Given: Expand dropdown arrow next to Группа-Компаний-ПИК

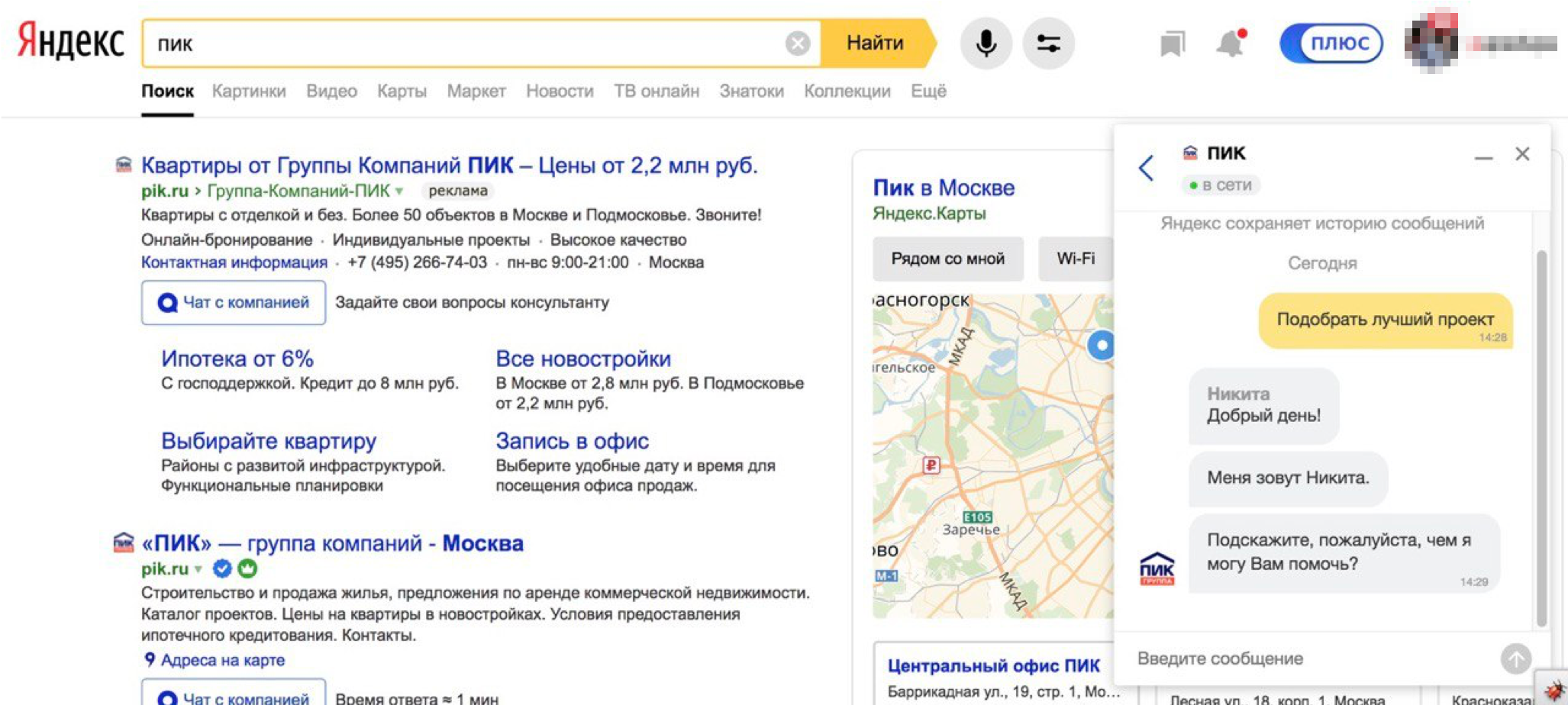Looking at the screenshot, I should pos(399,191).
